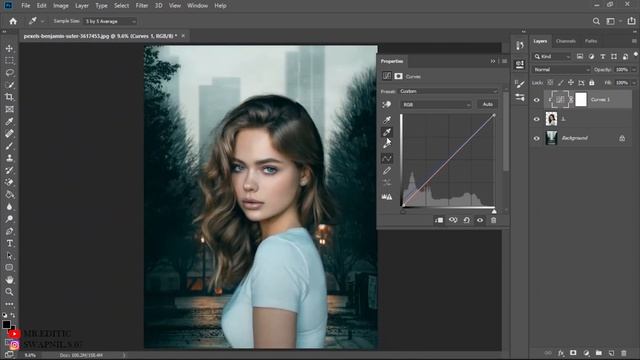Click the Home icon in options bar
The image size is (640, 360).
[x=13, y=21]
